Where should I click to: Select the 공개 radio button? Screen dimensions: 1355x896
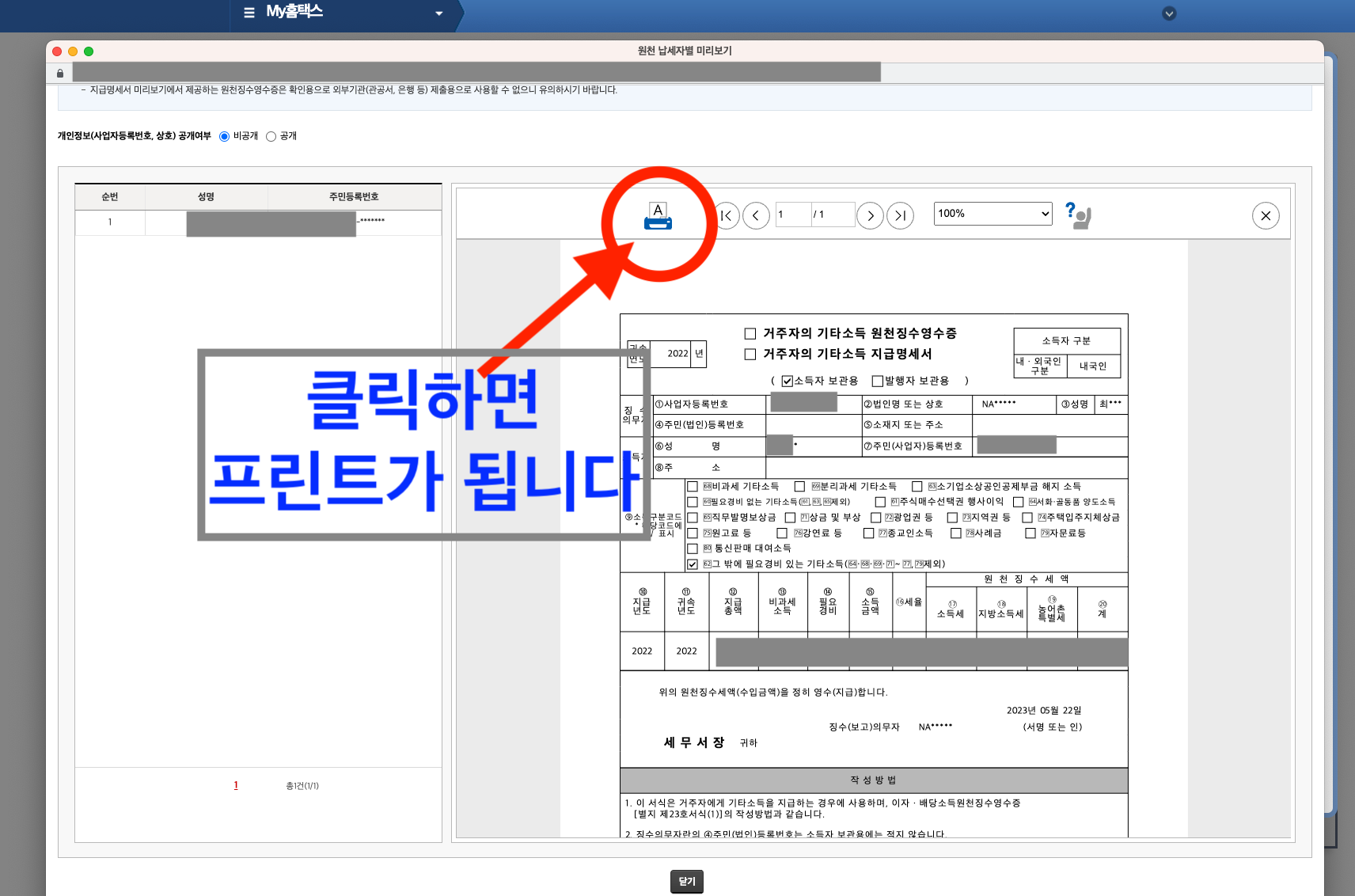click(x=271, y=136)
